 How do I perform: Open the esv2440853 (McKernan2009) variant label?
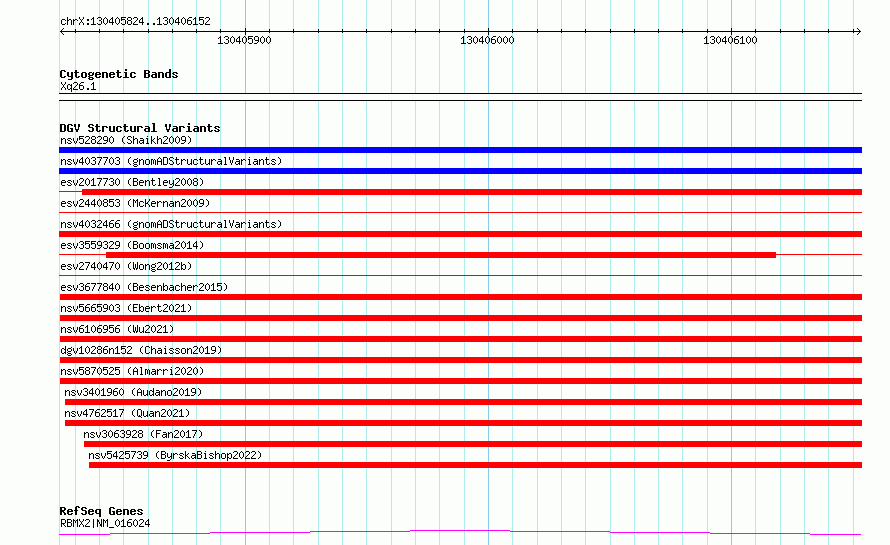click(x=135, y=203)
